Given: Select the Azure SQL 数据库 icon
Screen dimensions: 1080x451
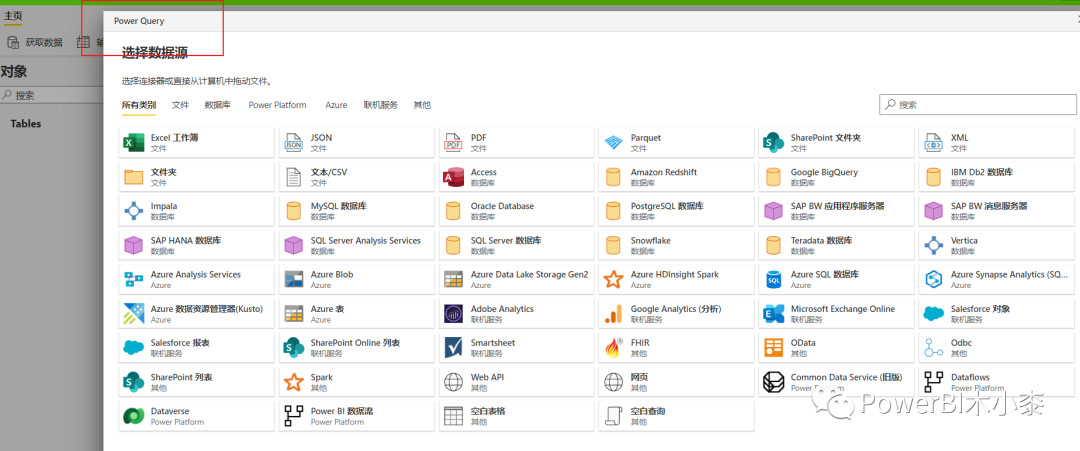Looking at the screenshot, I should coord(773,279).
